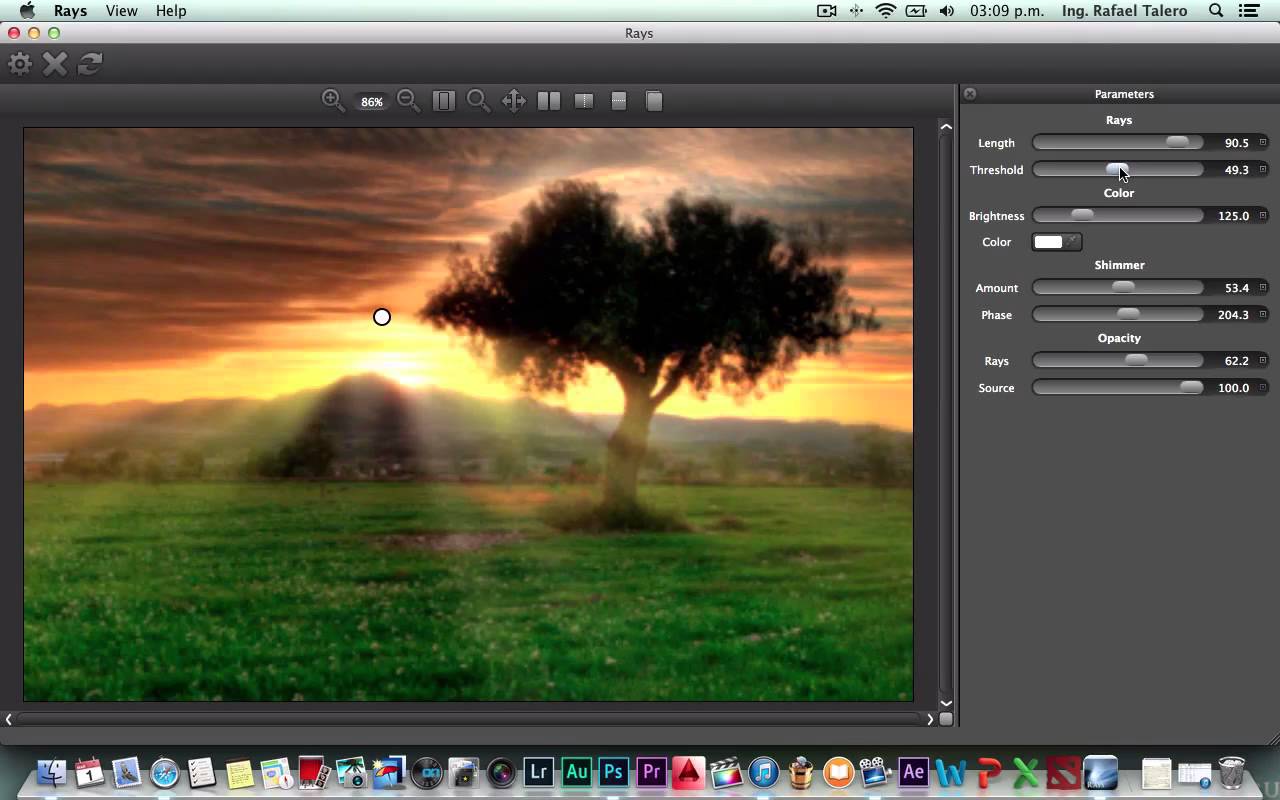
Task: Click the Phase value 204.3 field
Action: (x=1233, y=315)
